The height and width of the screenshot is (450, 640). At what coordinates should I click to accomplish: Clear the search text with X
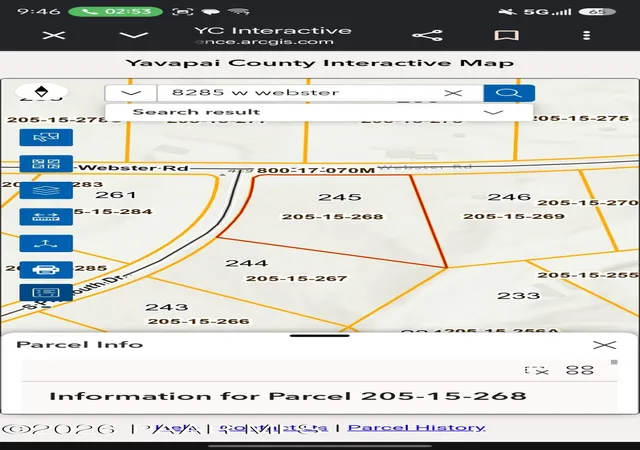click(x=453, y=93)
